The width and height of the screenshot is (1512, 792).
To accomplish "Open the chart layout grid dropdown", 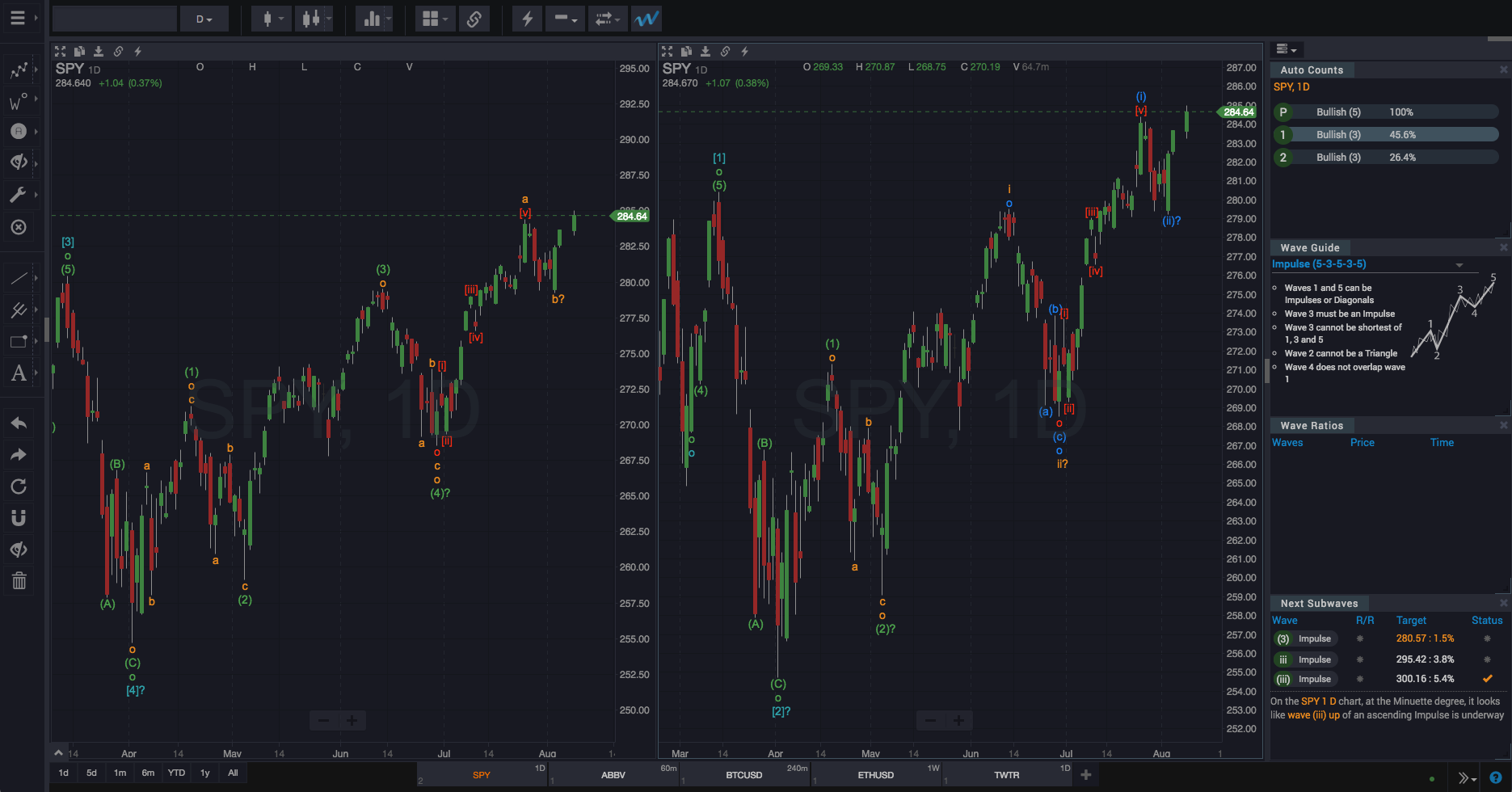I will pyautogui.click(x=435, y=19).
